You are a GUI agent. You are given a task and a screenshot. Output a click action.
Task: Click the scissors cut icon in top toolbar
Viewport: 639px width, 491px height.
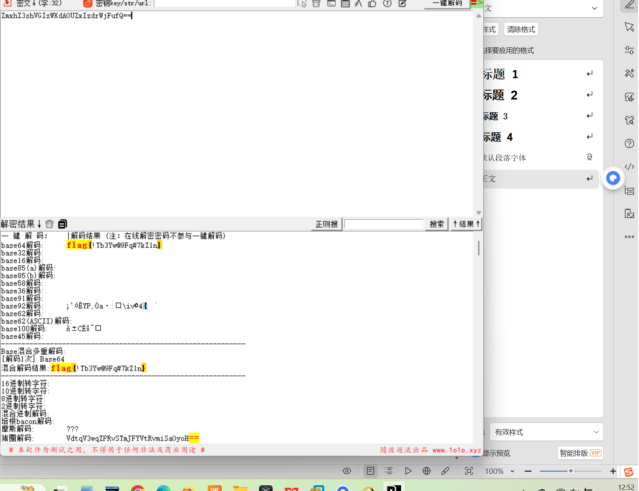pos(358,4)
